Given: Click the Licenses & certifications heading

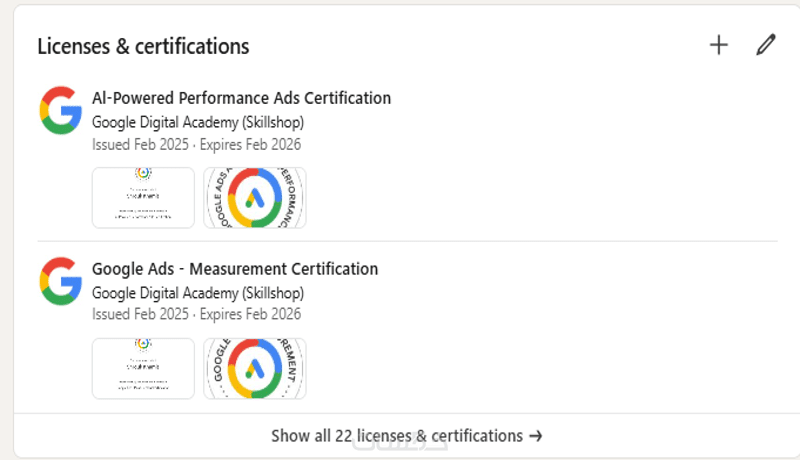Looking at the screenshot, I should 143,46.
